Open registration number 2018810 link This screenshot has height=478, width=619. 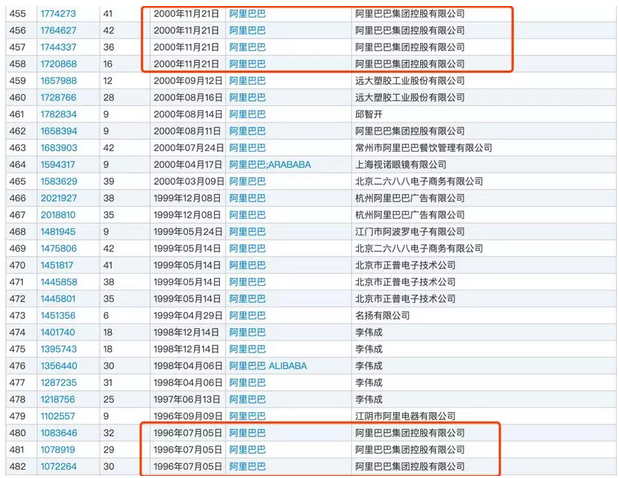(x=58, y=215)
